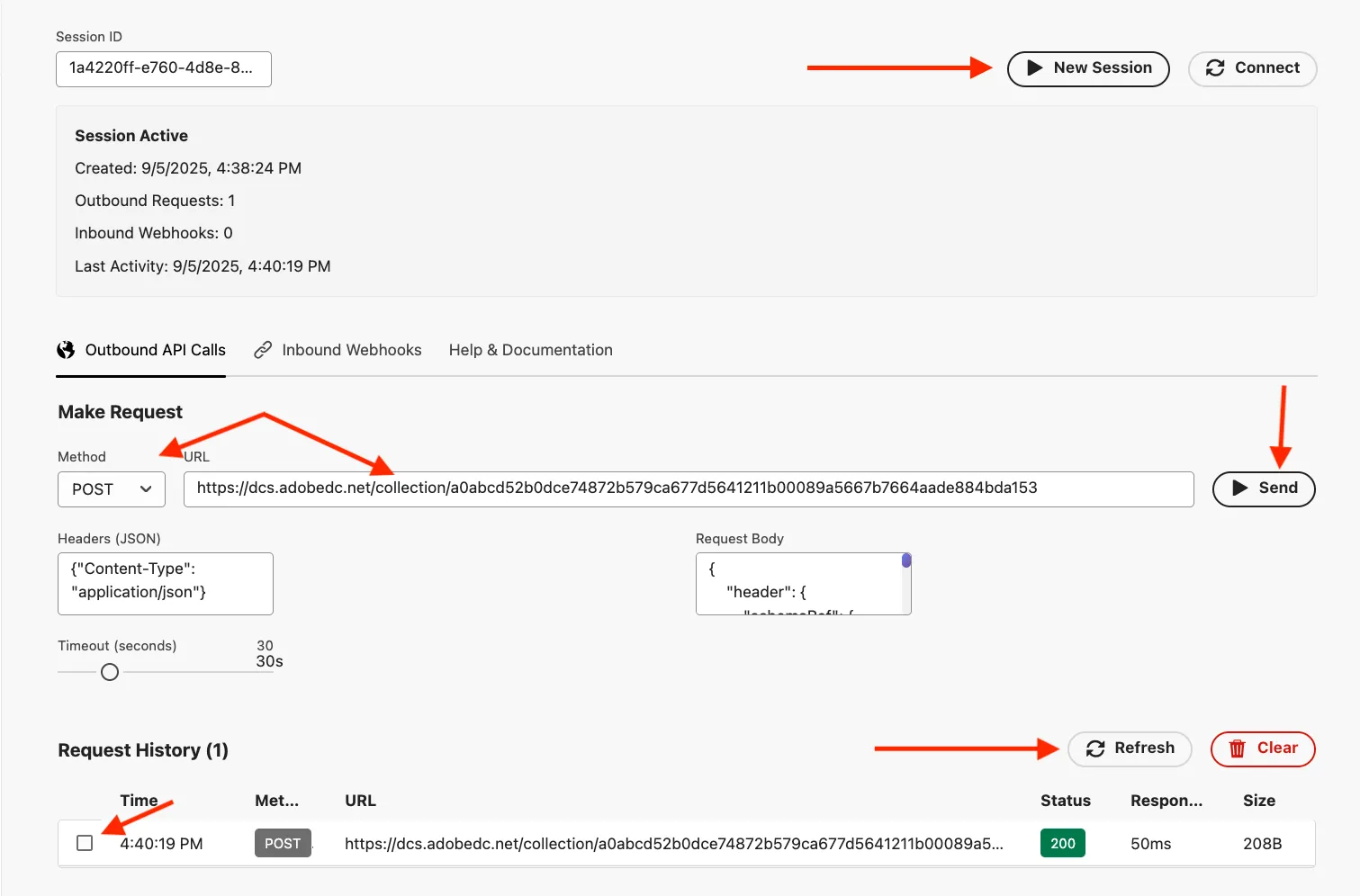Switch to Outbound API Calls tab
This screenshot has height=896, width=1360.
tap(141, 350)
